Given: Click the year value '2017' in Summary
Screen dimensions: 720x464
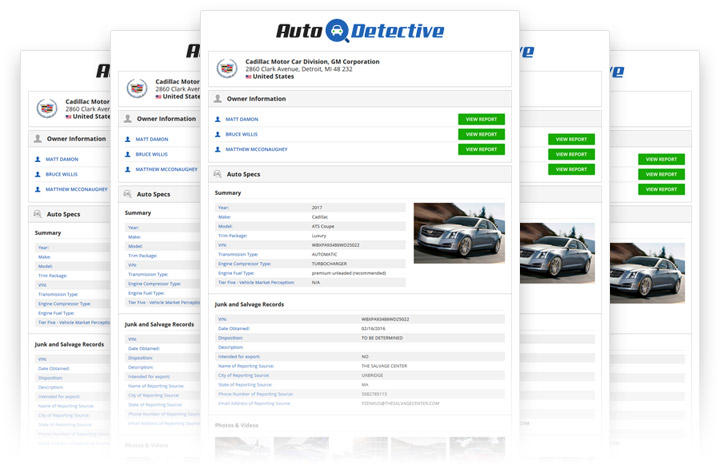Looking at the screenshot, I should tap(317, 208).
